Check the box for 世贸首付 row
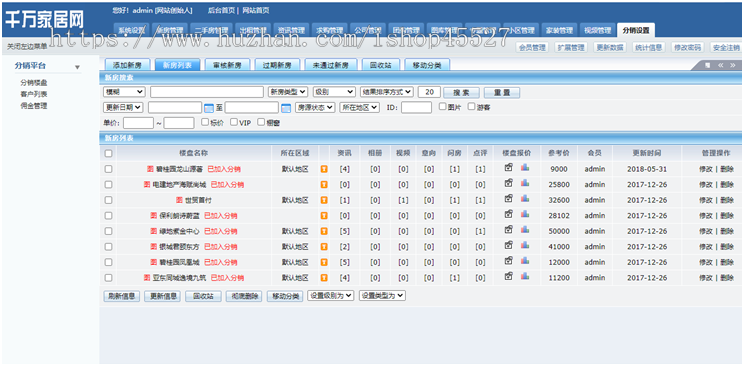 [x=108, y=200]
